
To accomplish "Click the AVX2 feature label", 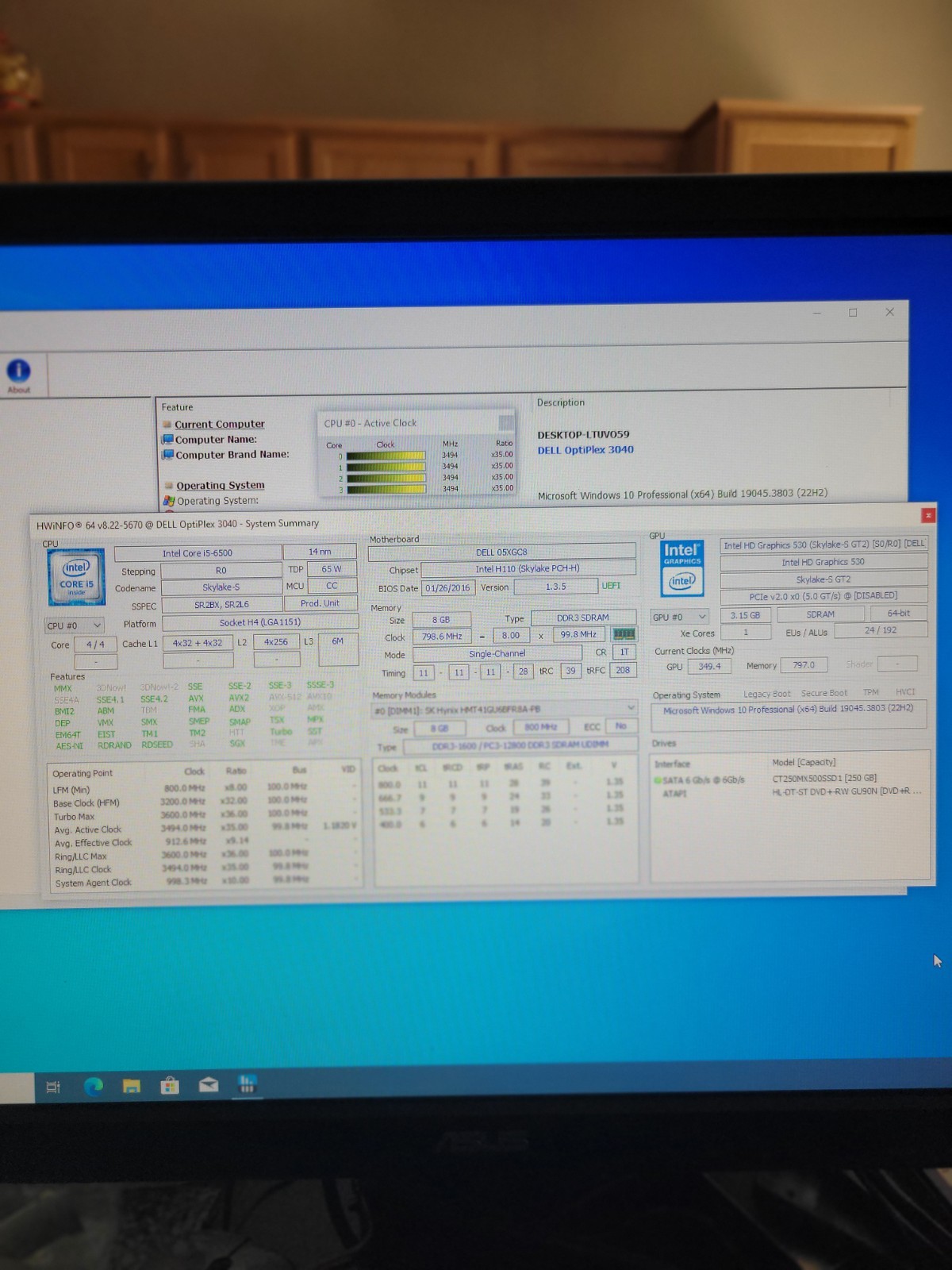I will tap(239, 698).
